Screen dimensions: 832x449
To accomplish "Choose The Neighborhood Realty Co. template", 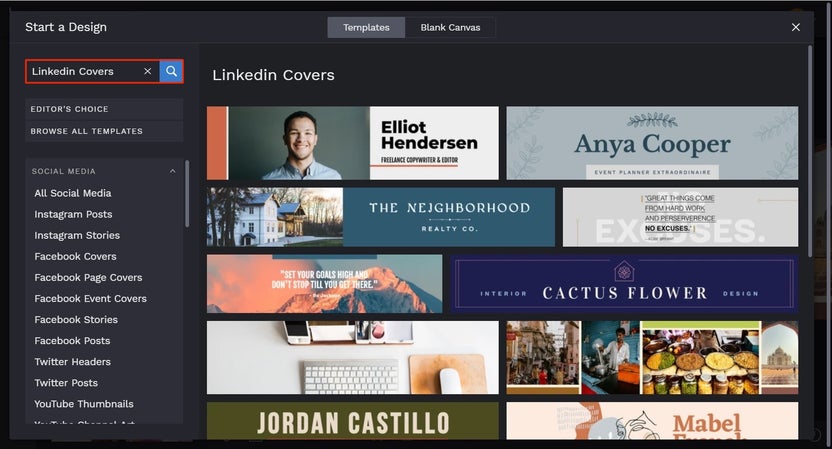I will [x=381, y=217].
